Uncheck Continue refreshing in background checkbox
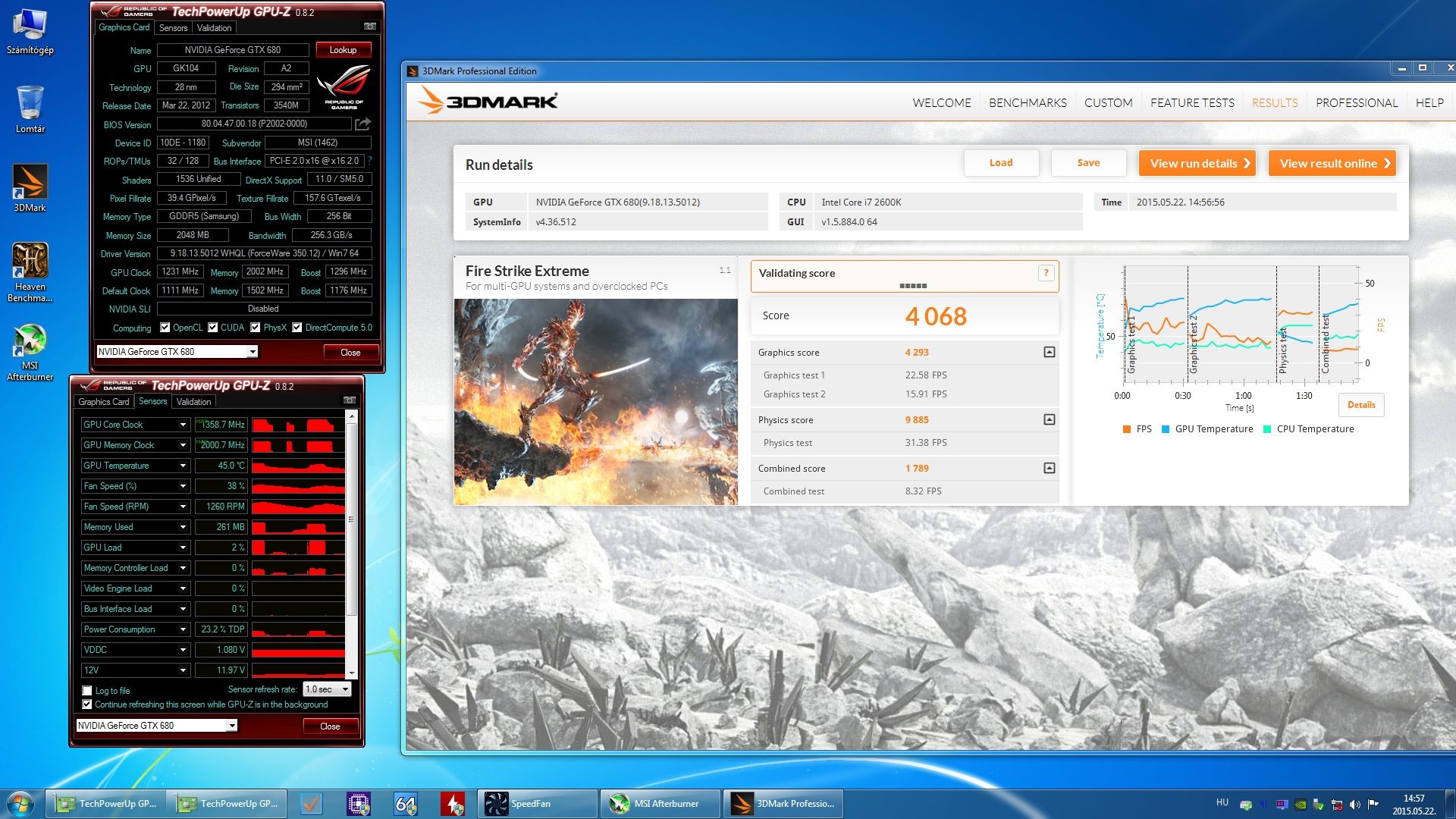The image size is (1456, 819). pyautogui.click(x=87, y=704)
